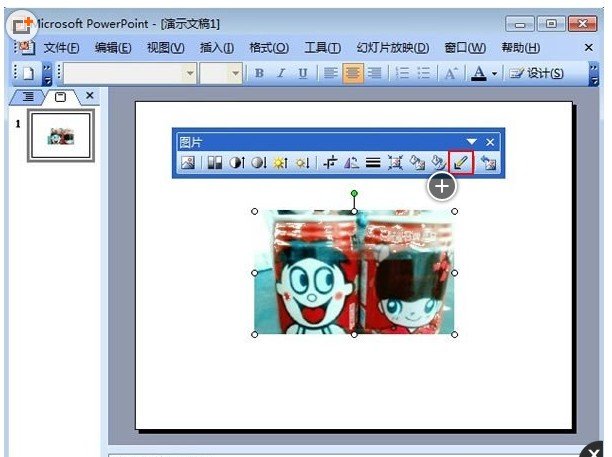Decrease picture brightness
This screenshot has width=612, height=457.
pyautogui.click(x=301, y=163)
